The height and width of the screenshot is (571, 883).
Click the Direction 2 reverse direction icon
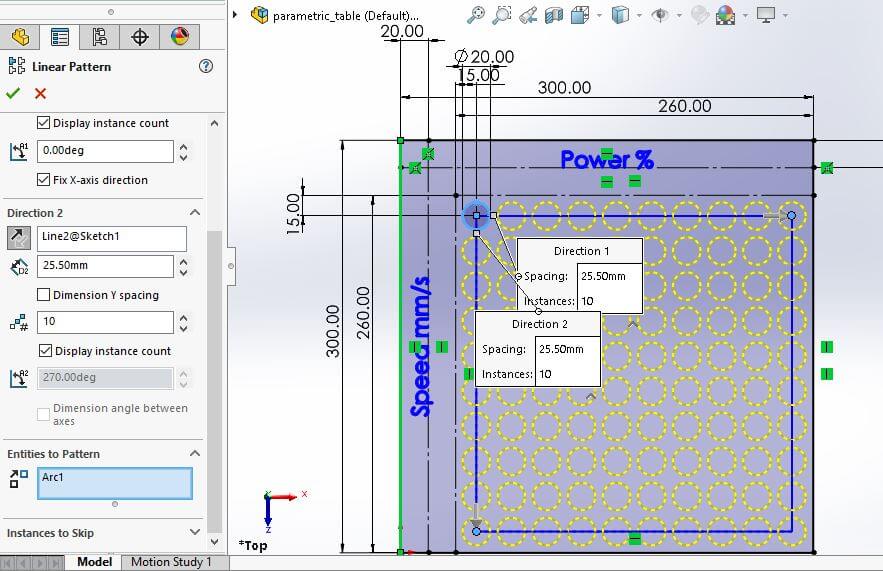[x=19, y=238]
